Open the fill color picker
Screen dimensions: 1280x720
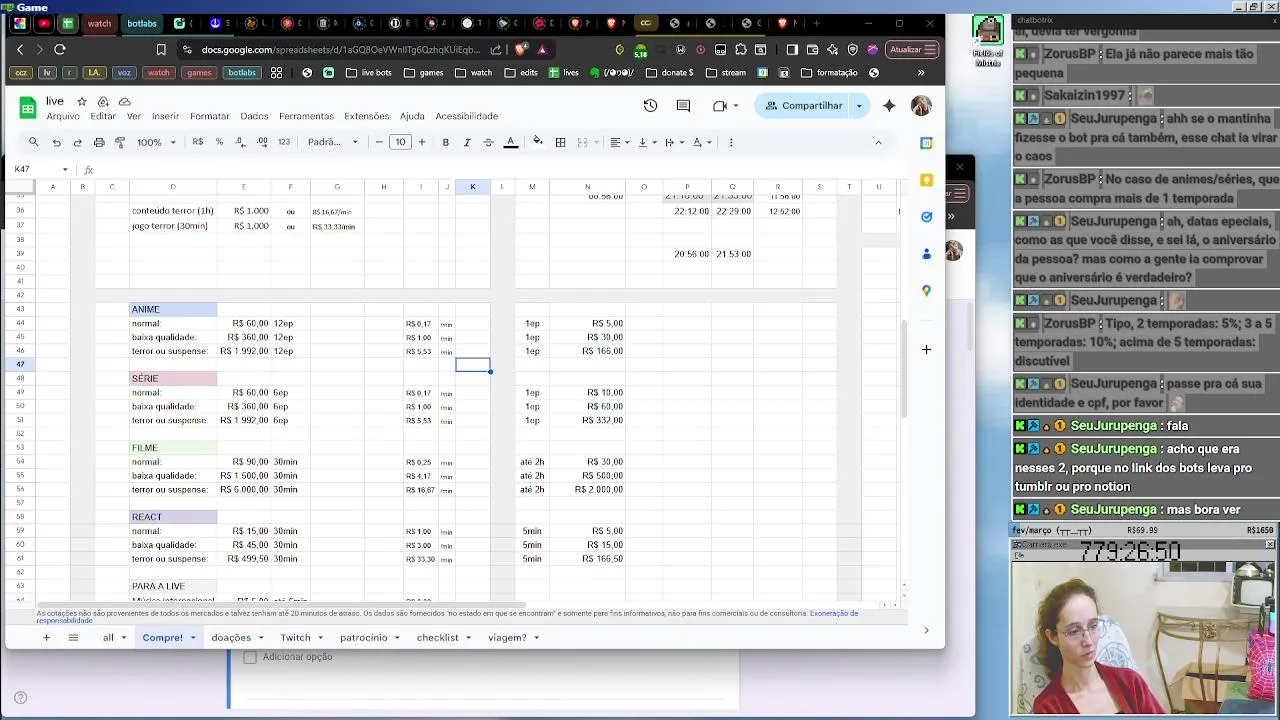pos(538,142)
